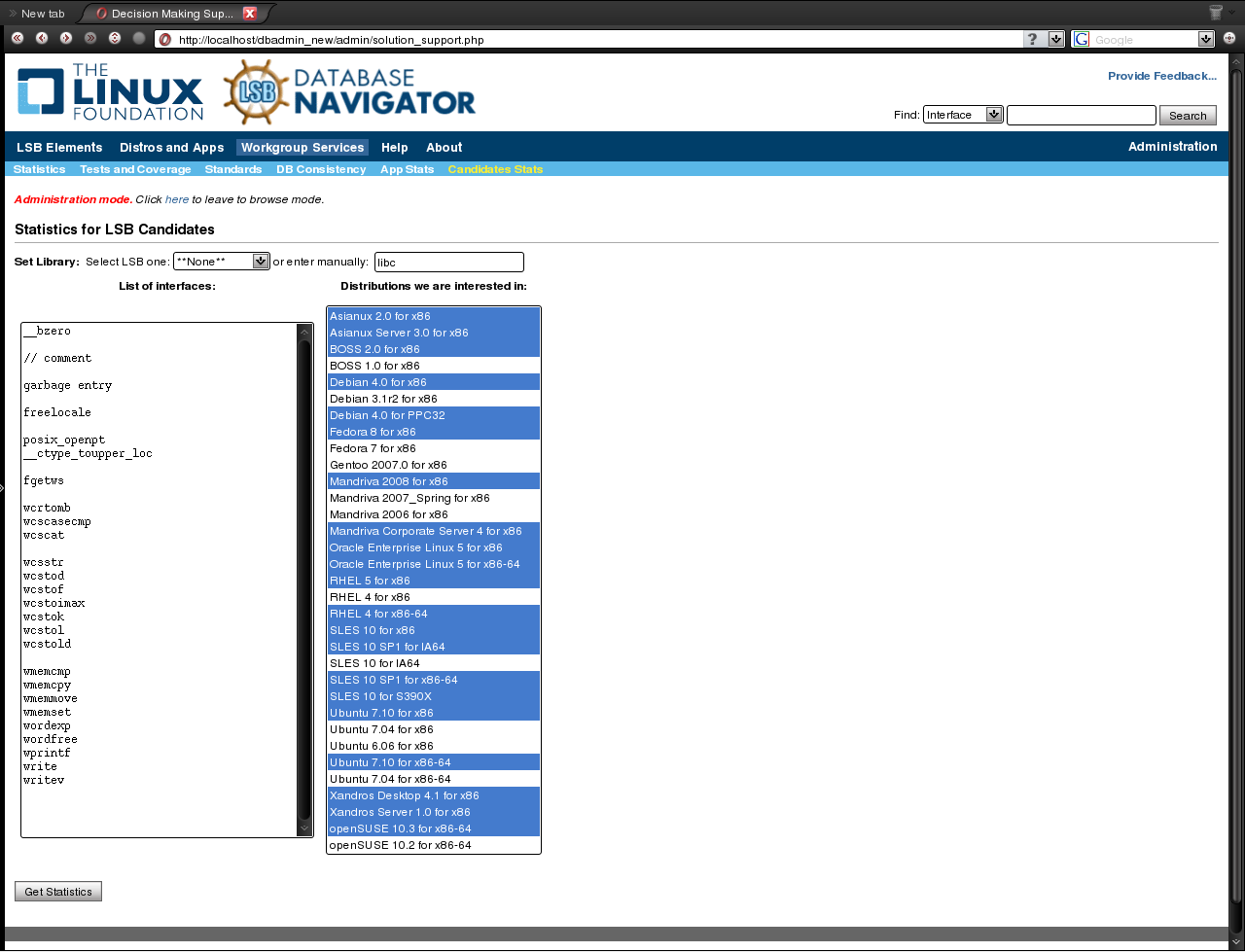Focus the Find search text field

(x=1082, y=115)
